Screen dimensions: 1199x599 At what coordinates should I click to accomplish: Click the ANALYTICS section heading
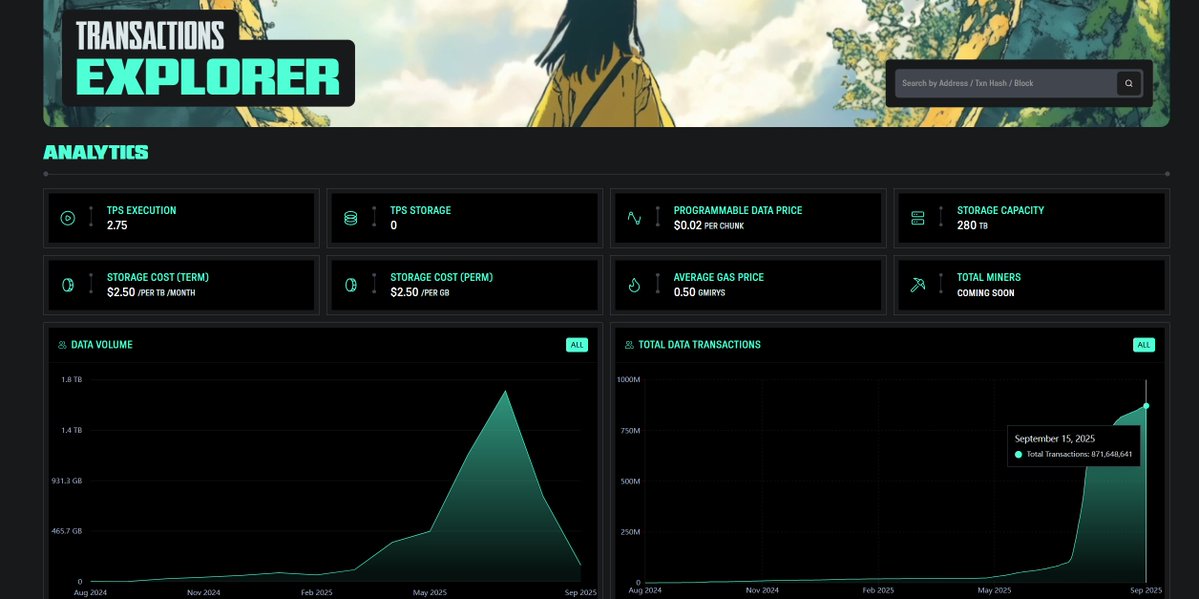[96, 152]
